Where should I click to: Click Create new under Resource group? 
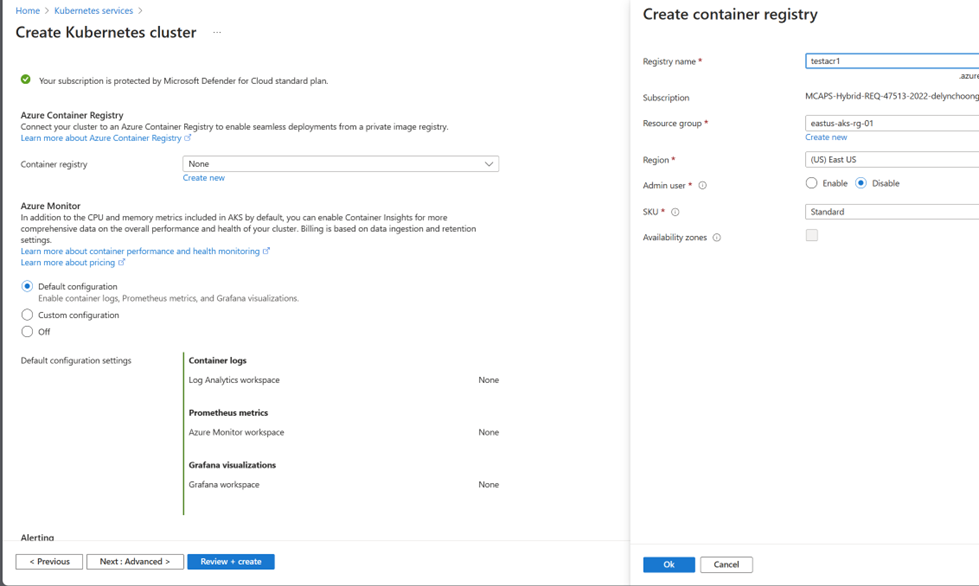[x=826, y=137]
